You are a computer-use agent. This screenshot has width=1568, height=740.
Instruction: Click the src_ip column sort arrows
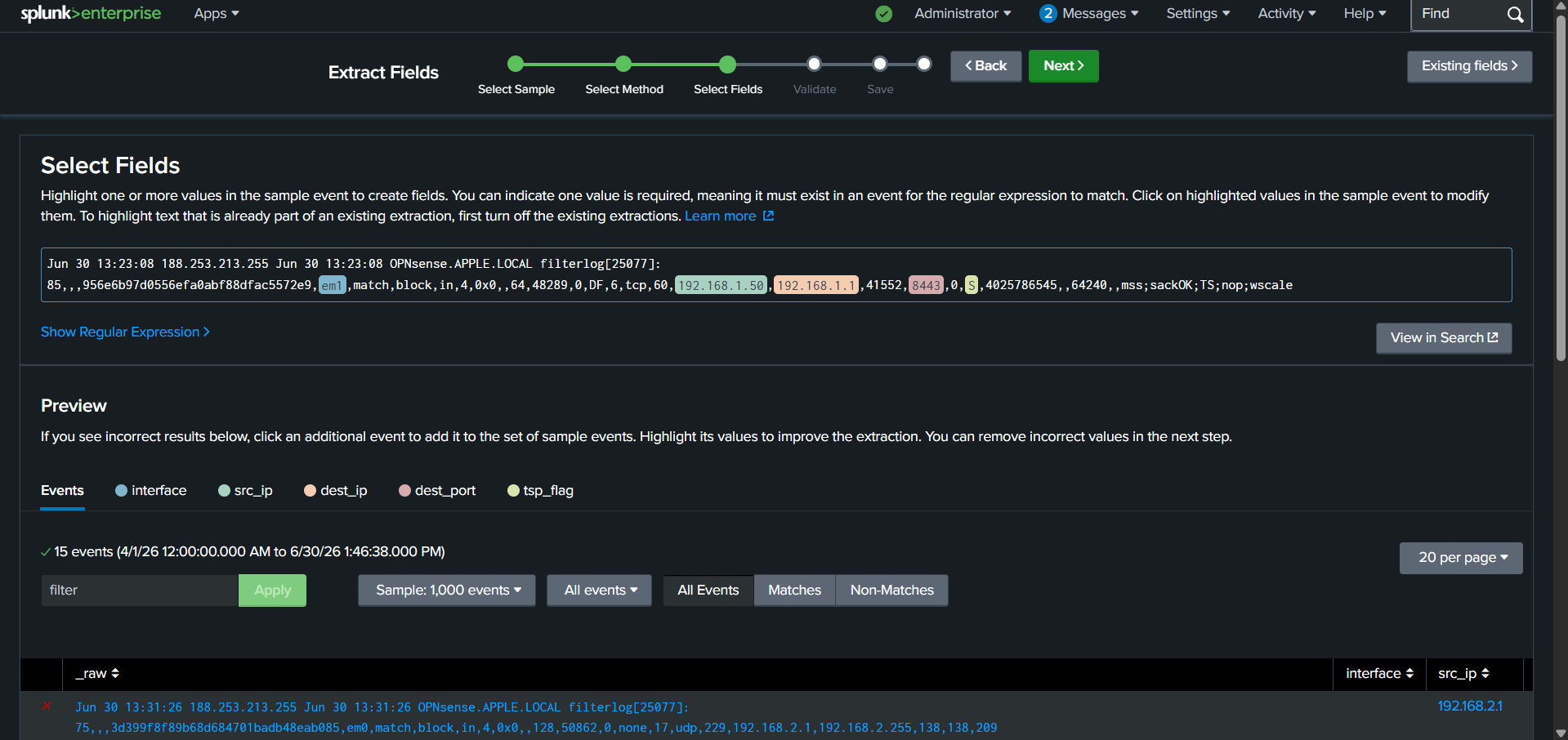click(1485, 673)
